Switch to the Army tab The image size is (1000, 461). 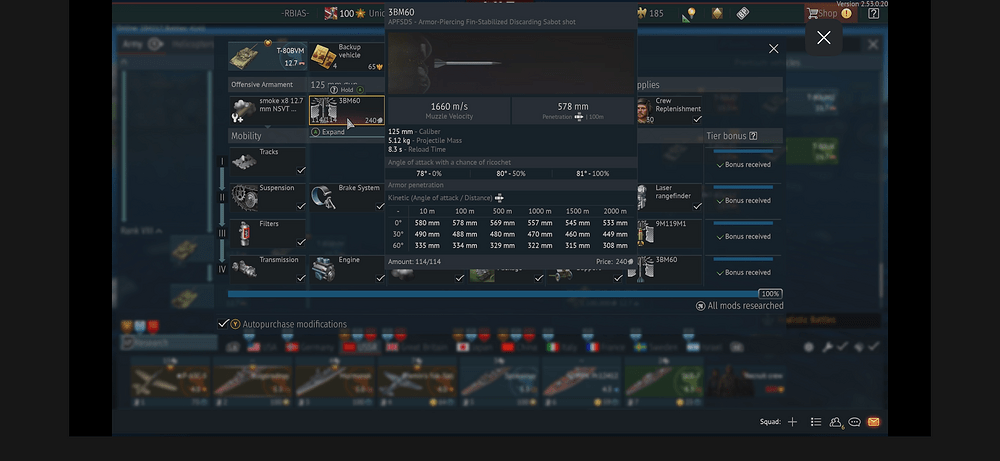133,44
